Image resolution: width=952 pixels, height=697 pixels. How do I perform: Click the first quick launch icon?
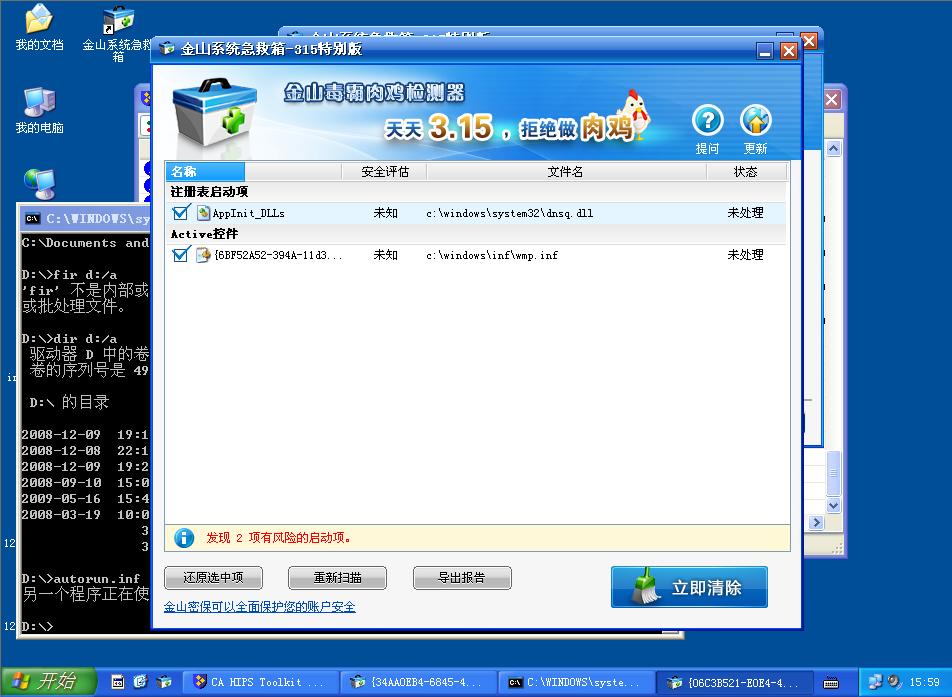(x=118, y=682)
